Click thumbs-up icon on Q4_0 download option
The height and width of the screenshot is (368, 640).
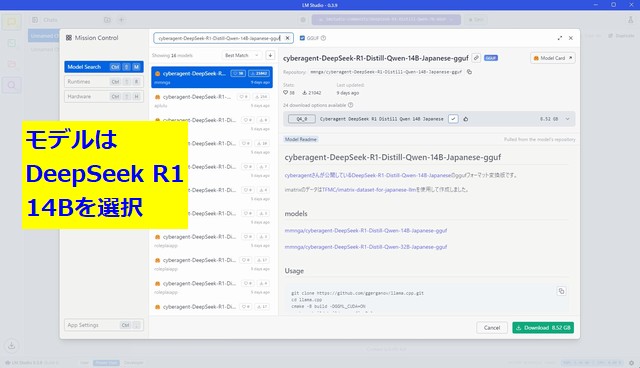466,119
